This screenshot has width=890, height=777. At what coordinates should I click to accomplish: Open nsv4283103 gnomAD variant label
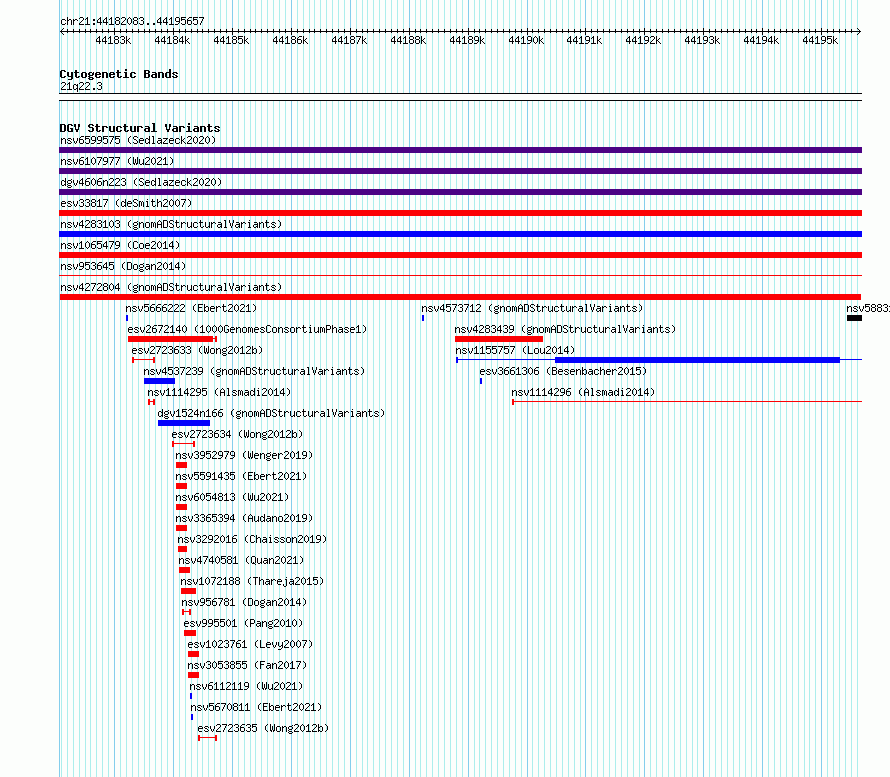click(x=171, y=224)
